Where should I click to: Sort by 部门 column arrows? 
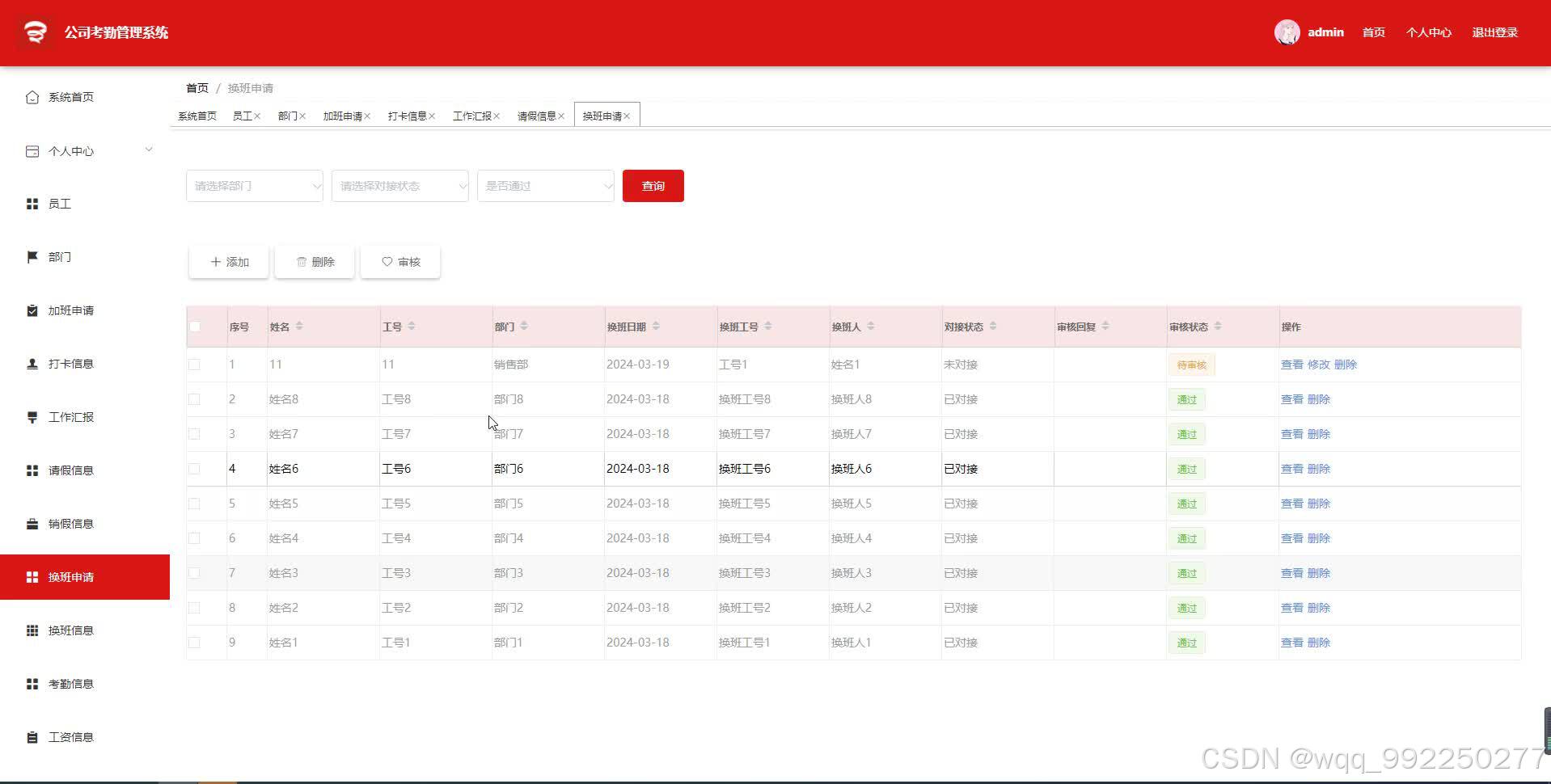click(x=524, y=327)
